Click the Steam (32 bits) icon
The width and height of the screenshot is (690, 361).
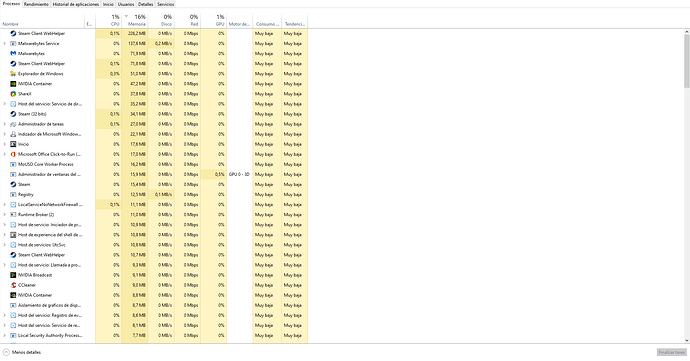pyautogui.click(x=13, y=114)
